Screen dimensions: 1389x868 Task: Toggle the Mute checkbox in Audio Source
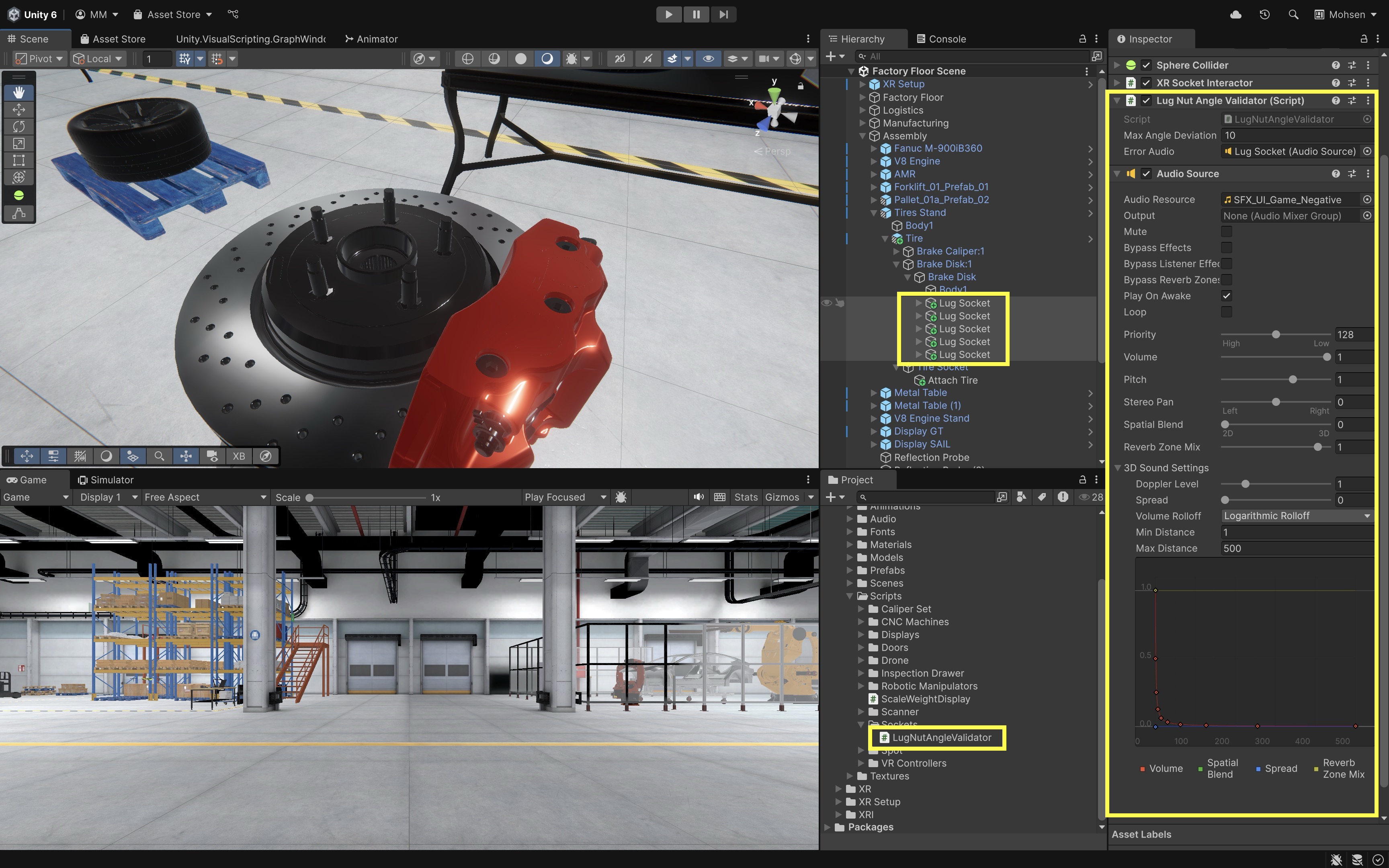[x=1227, y=232]
